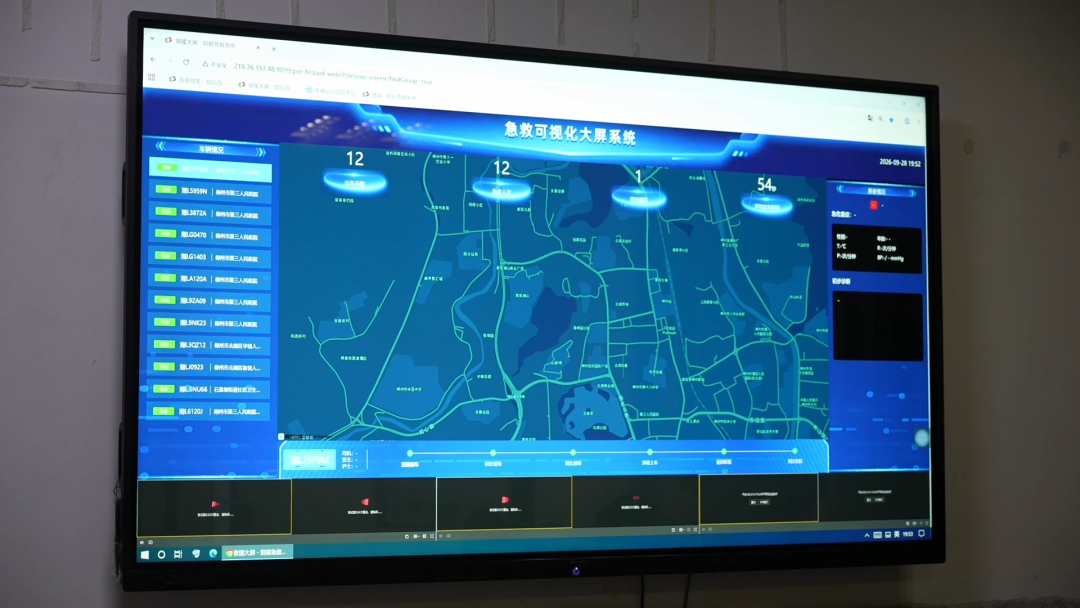This screenshot has height=608, width=1080.
Task: Launch Microsoft Edge from the taskbar
Action: pos(213,553)
